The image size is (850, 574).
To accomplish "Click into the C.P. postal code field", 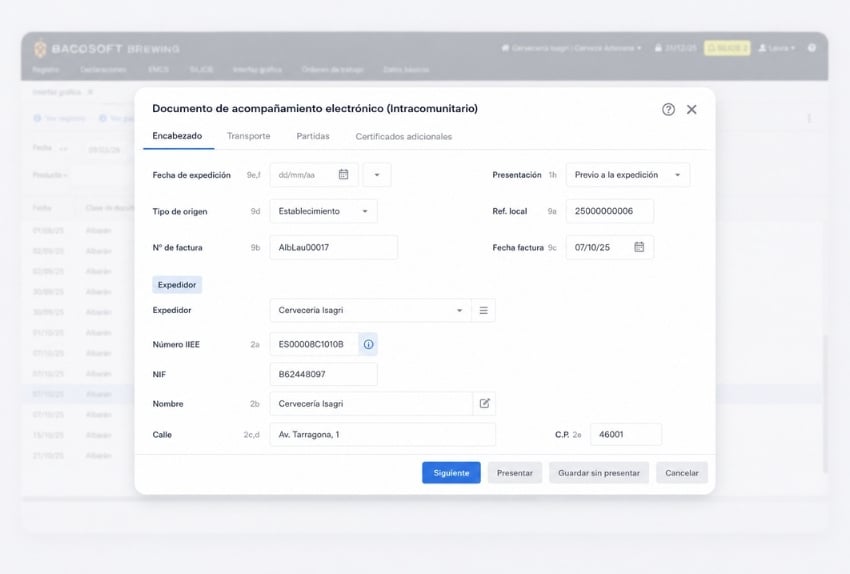I will tap(626, 435).
